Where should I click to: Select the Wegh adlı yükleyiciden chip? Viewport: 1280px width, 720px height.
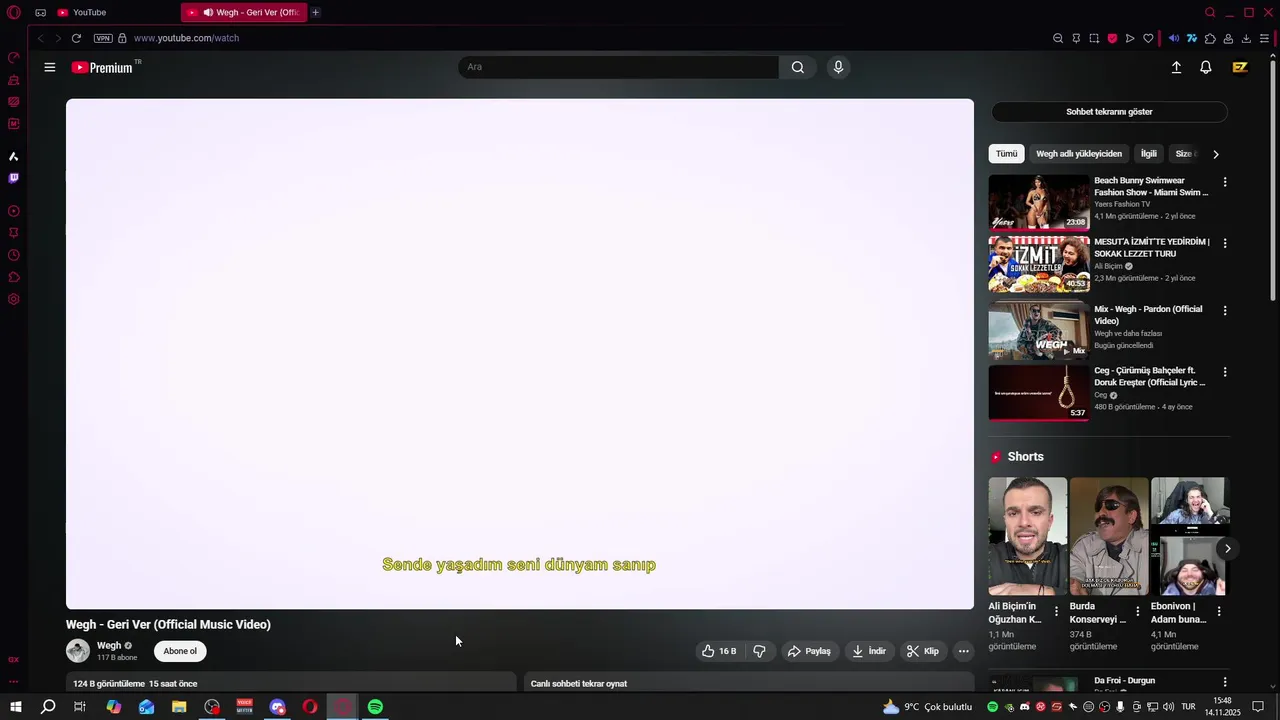(x=1079, y=154)
